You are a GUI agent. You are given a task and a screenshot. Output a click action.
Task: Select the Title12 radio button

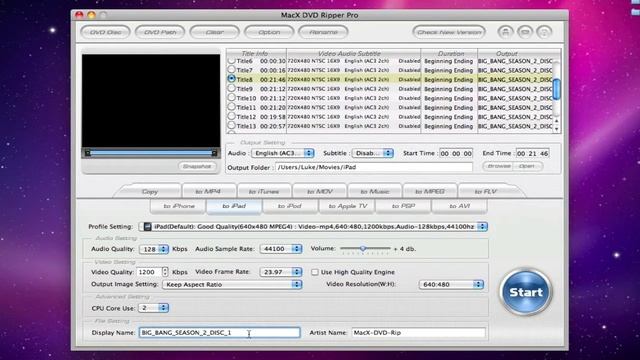pyautogui.click(x=231, y=116)
